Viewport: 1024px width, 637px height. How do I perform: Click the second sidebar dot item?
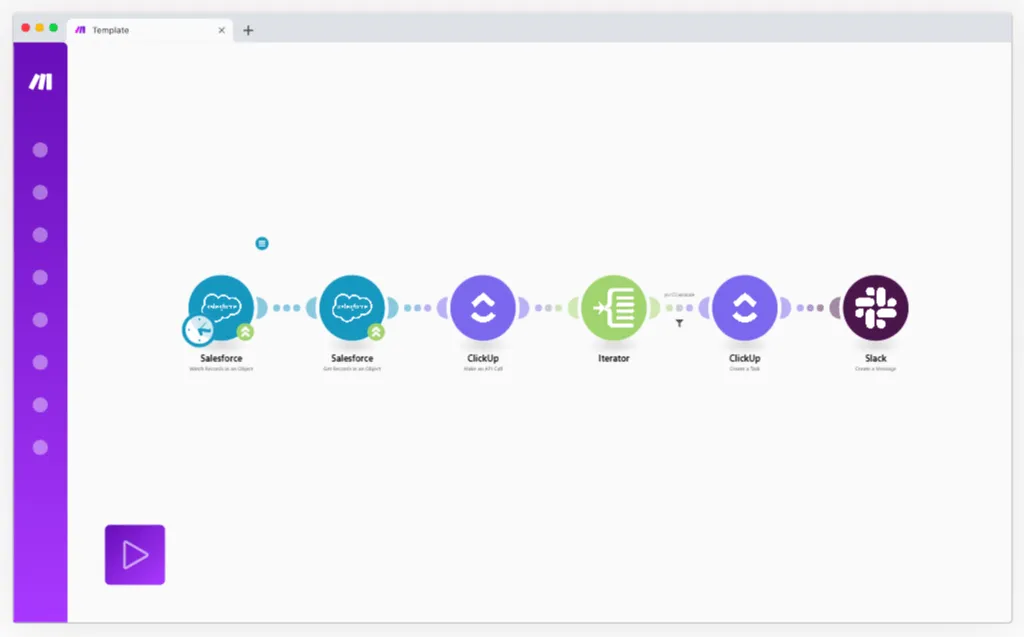[40, 193]
